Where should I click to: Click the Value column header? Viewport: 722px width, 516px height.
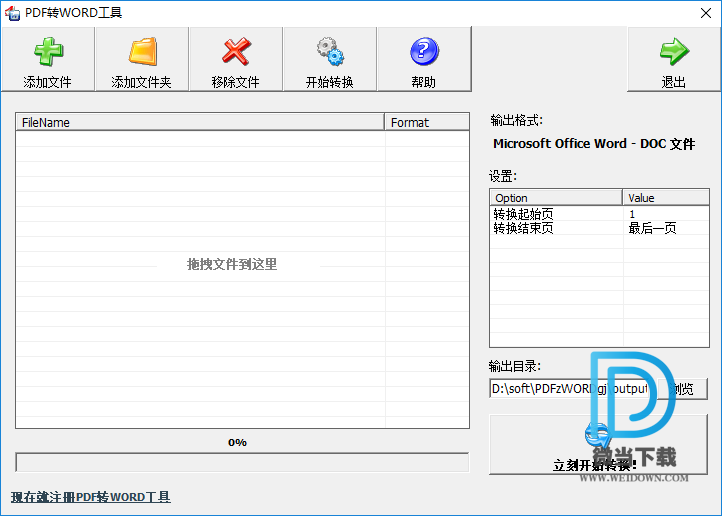666,198
